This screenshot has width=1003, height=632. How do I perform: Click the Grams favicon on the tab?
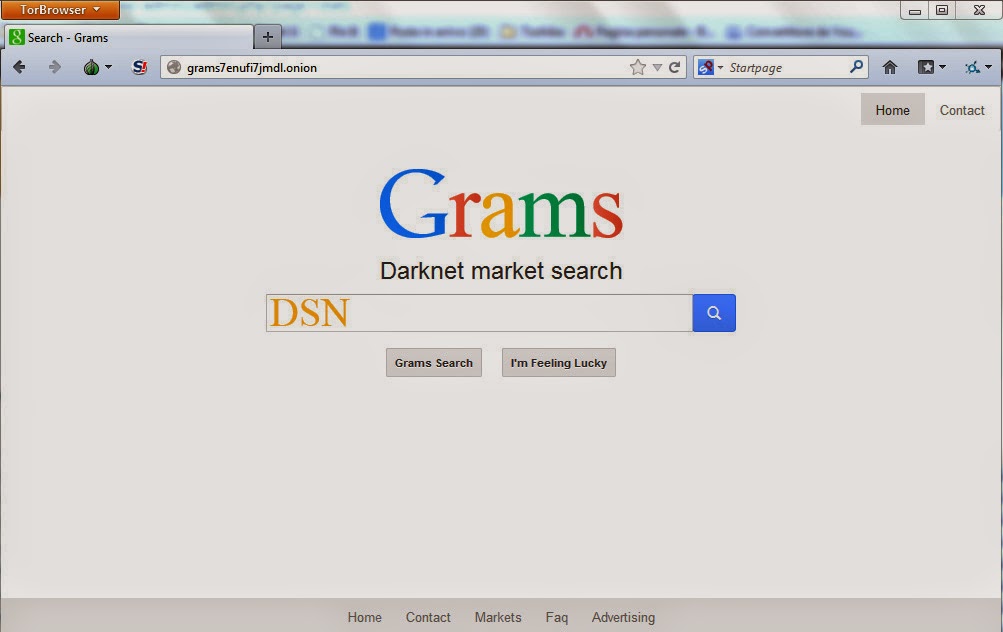tap(17, 37)
